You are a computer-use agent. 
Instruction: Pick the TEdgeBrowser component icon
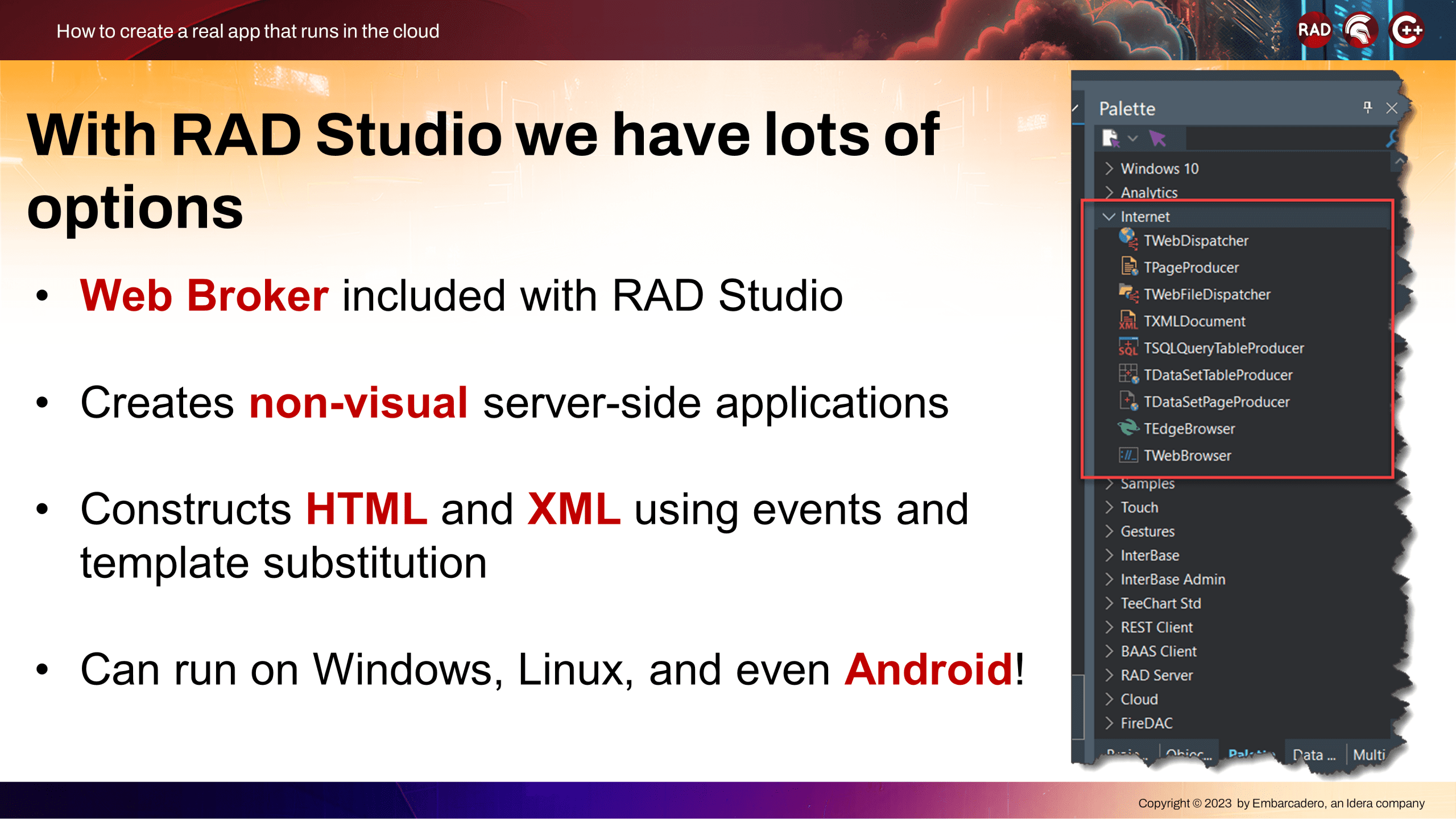[1128, 428]
